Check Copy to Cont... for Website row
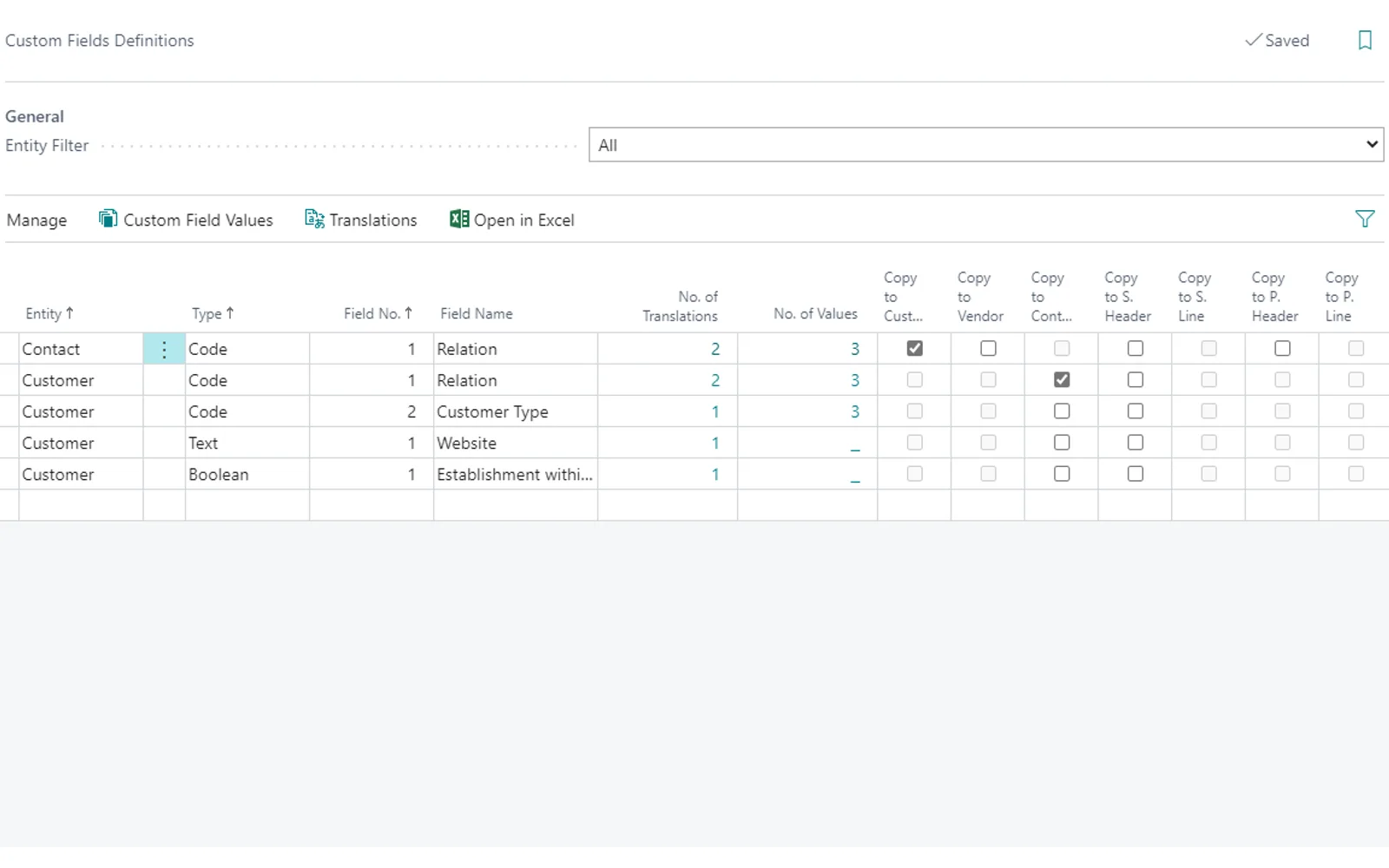 [1062, 442]
